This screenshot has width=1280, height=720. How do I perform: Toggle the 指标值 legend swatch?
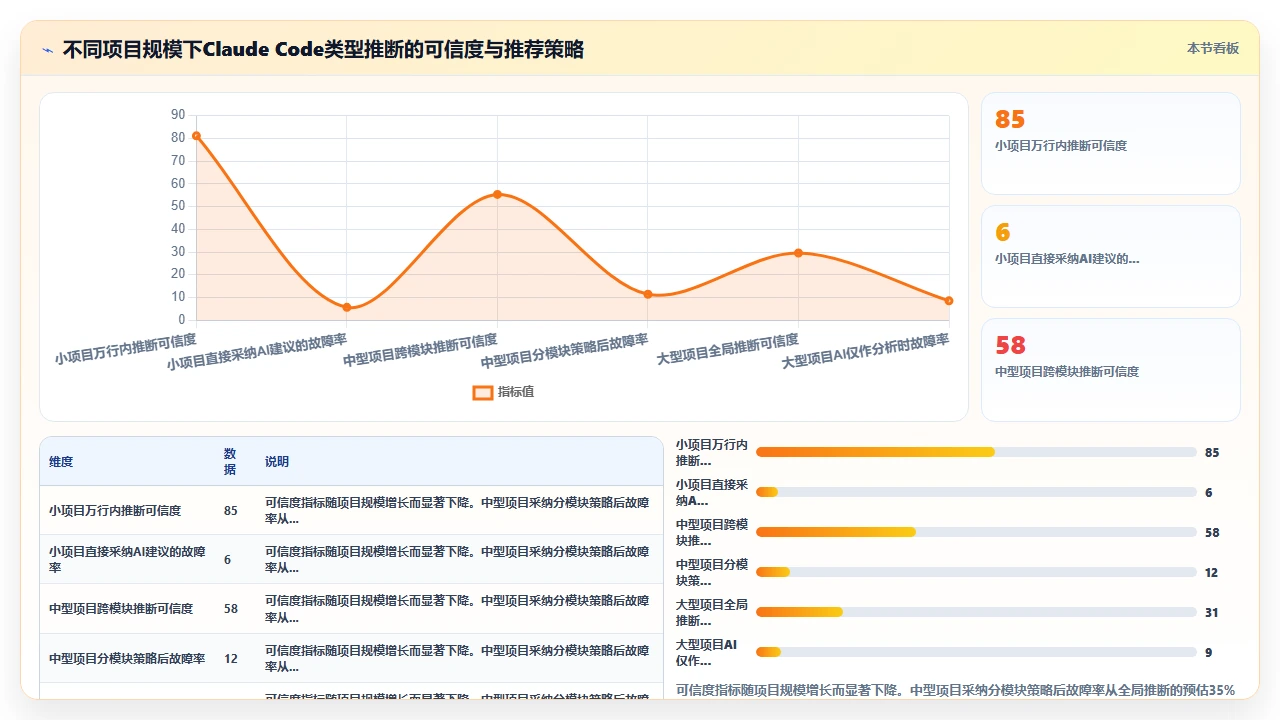tap(482, 392)
